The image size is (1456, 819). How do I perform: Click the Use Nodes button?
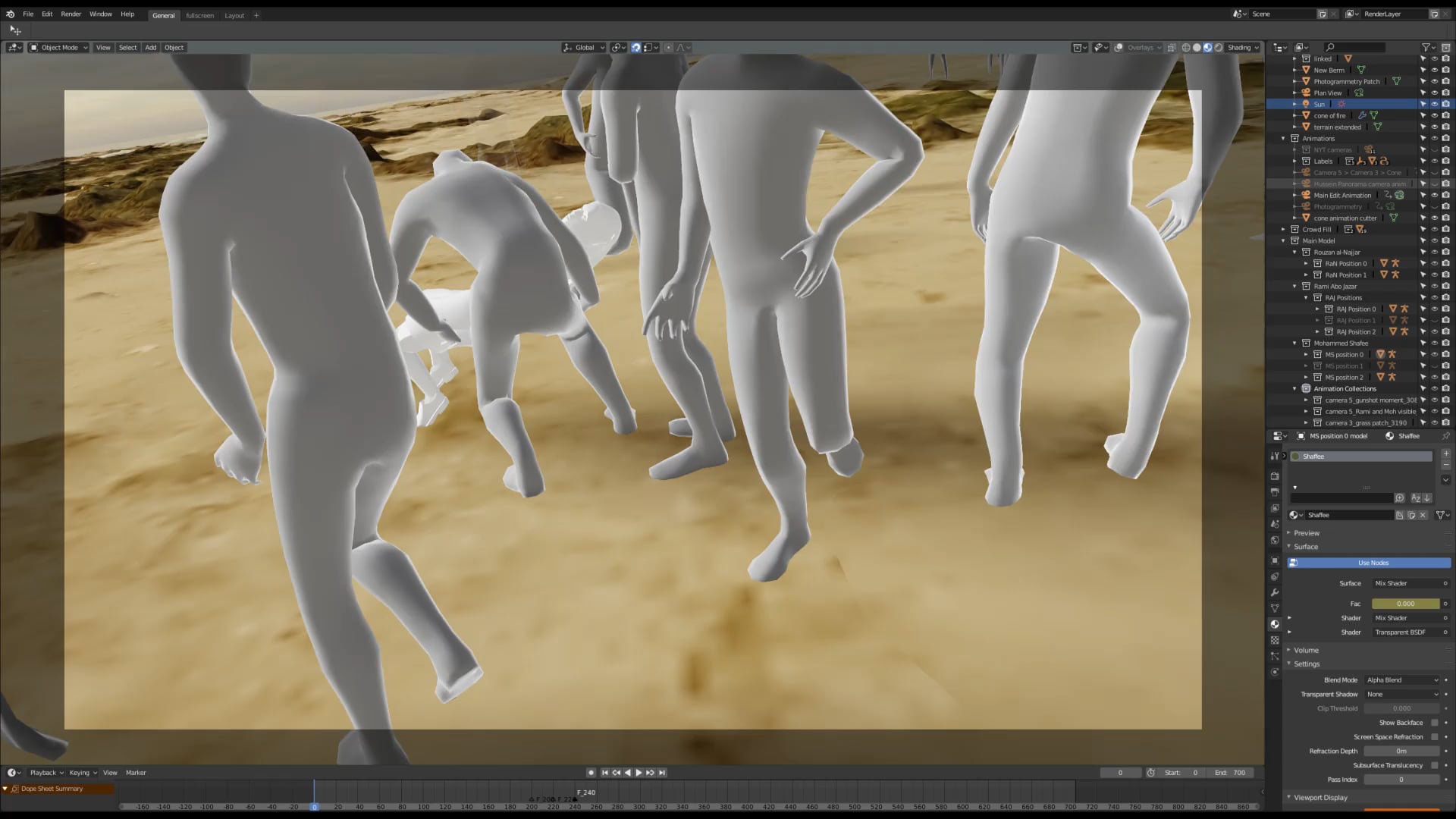[1373, 563]
